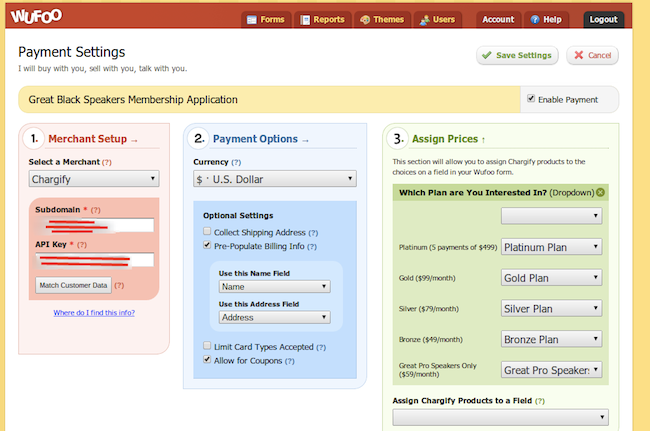Screen dimensions: 650x431
Task: Click Match Customer Data button
Action: 73,286
